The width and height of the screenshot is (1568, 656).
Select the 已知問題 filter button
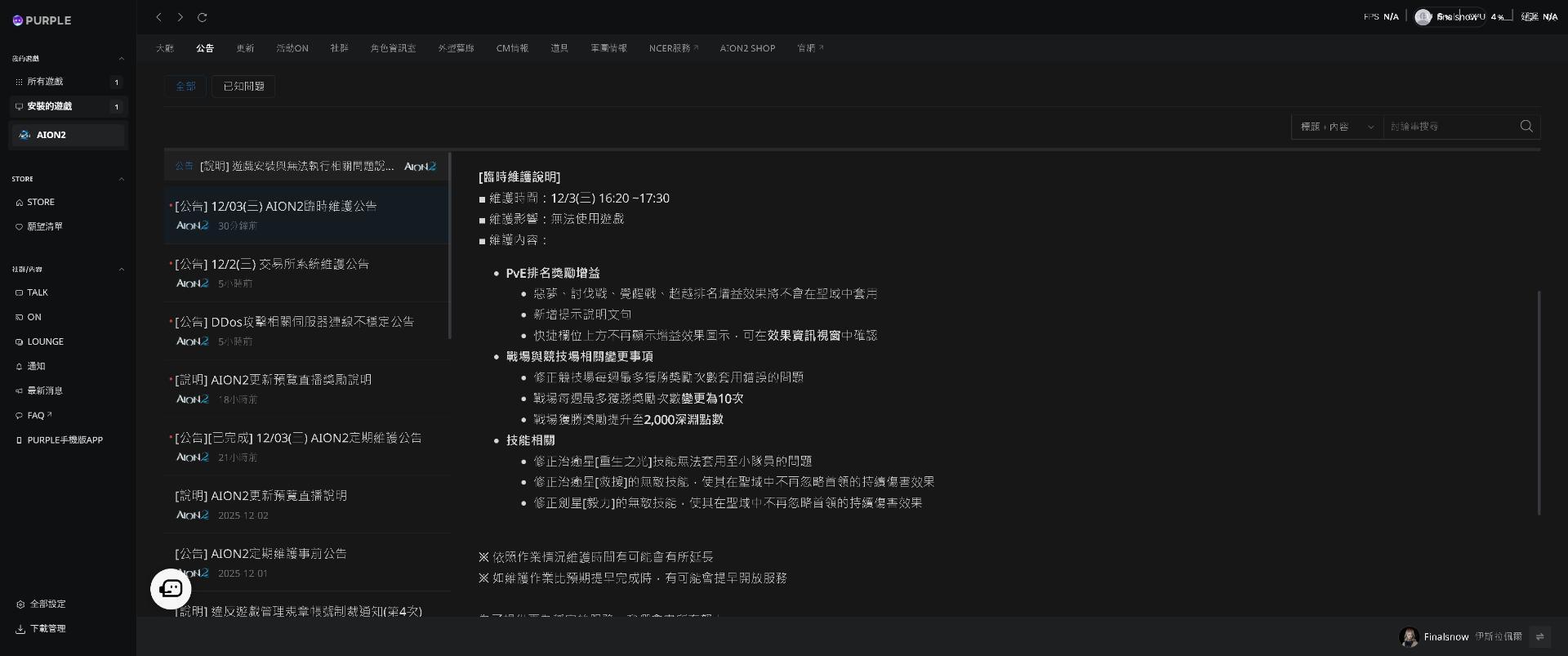[x=243, y=86]
